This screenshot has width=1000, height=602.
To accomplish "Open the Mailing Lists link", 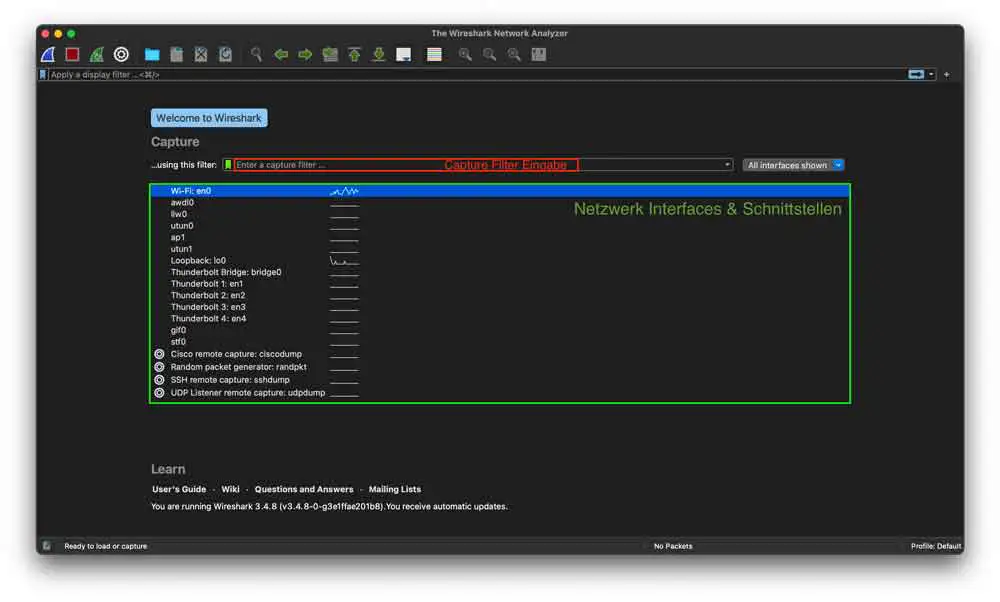I will 395,489.
